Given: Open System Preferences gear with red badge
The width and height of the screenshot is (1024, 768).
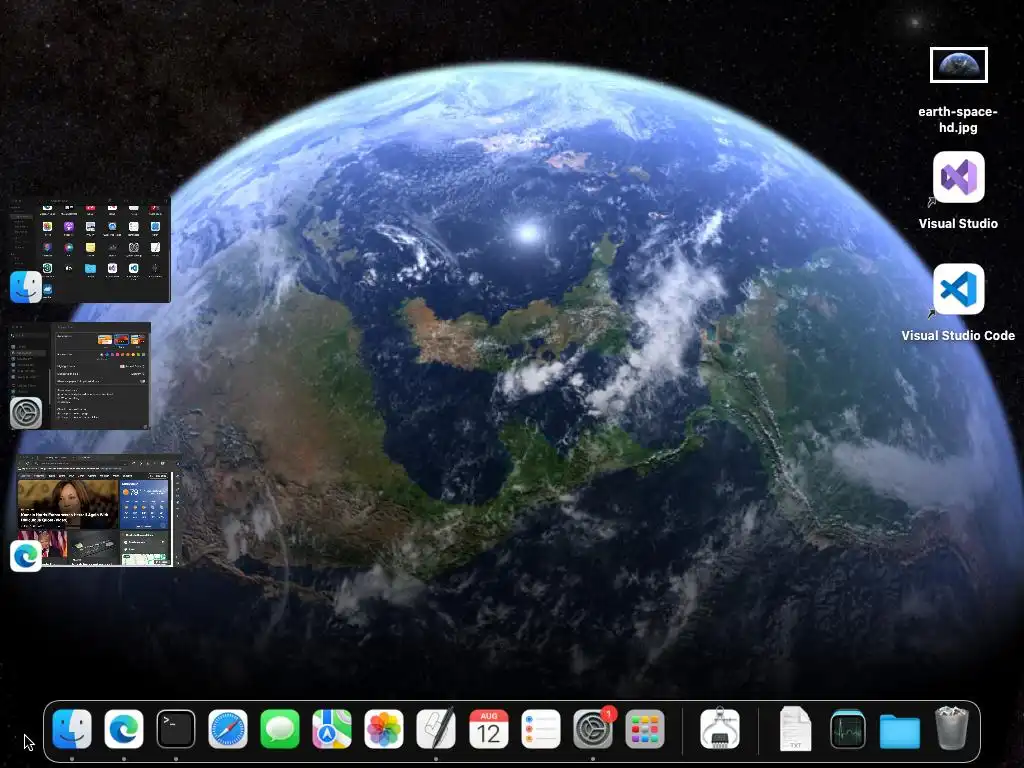Looking at the screenshot, I should (593, 729).
